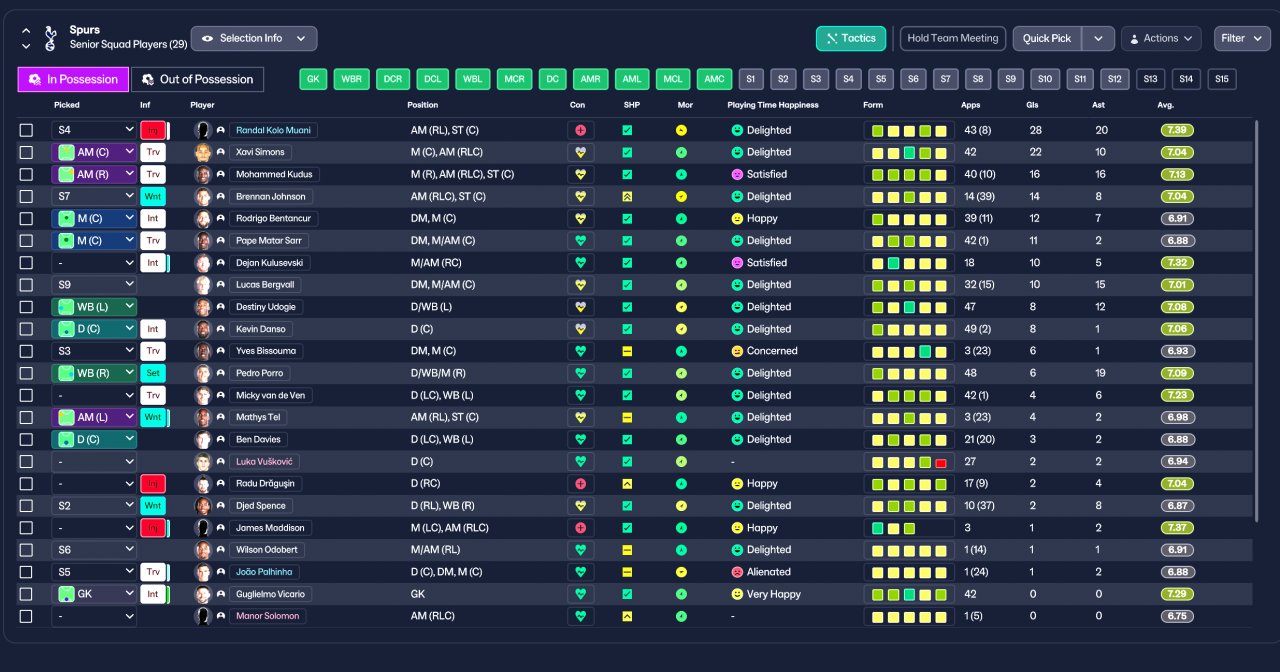1280x672 pixels.
Task: Open the Selection Info dropdown
Action: 254,38
